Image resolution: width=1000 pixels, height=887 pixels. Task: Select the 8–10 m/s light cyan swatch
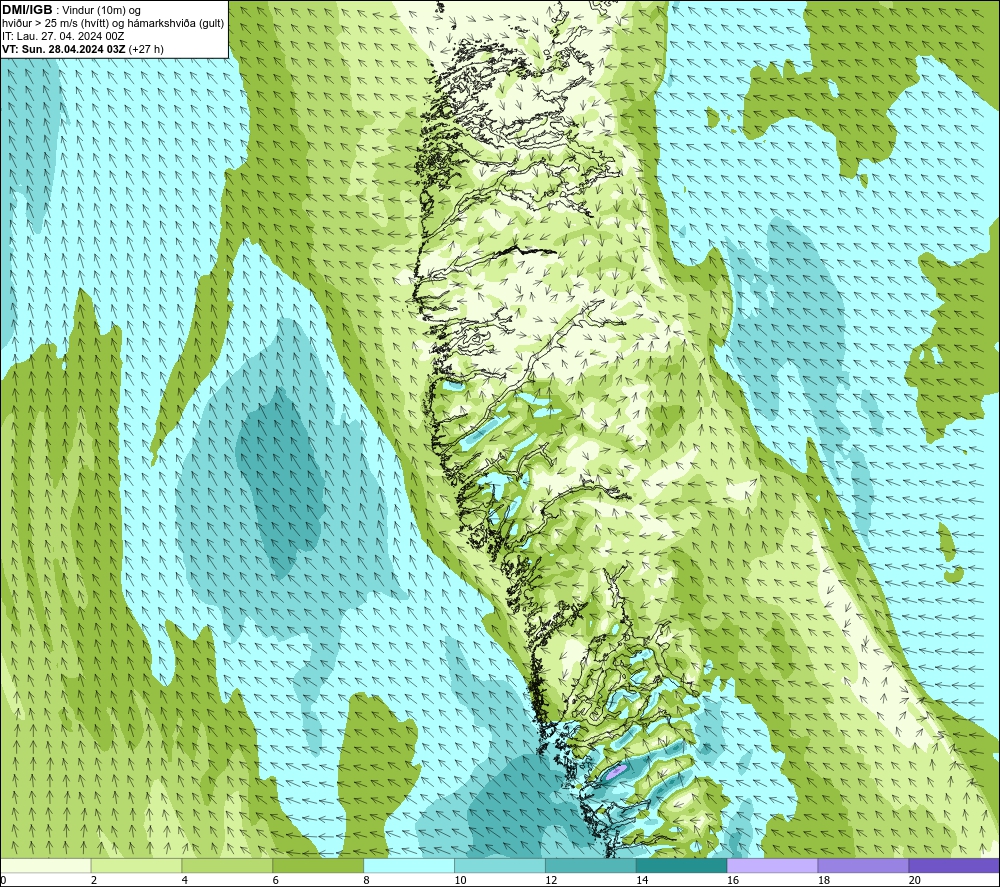[409, 866]
